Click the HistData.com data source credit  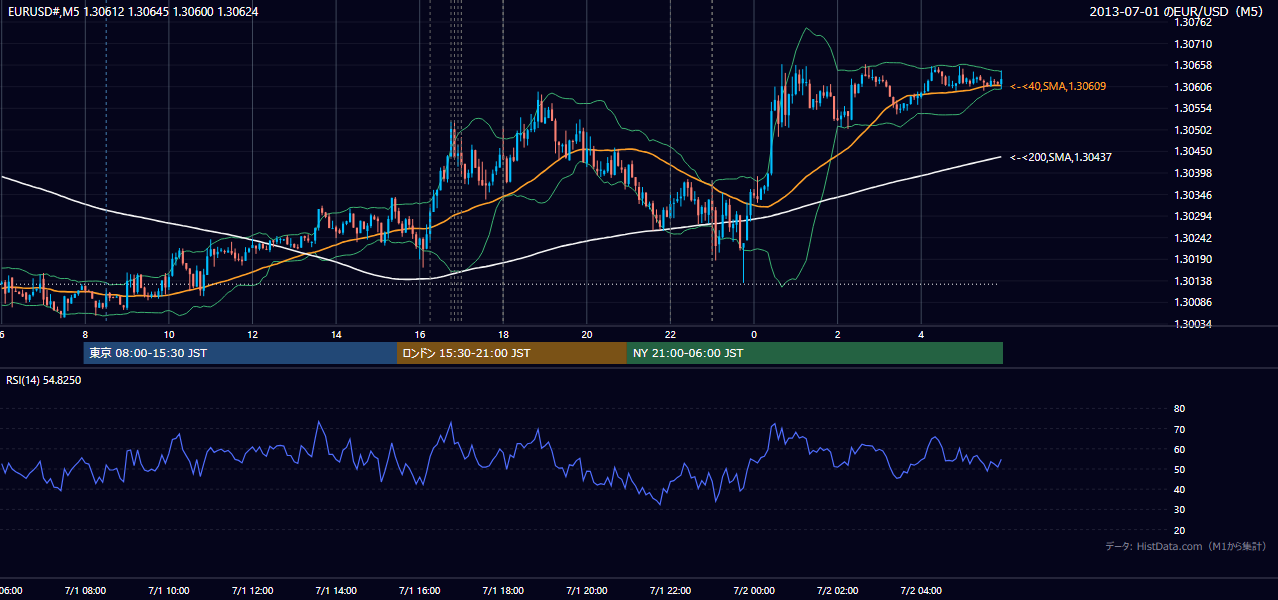click(1186, 546)
